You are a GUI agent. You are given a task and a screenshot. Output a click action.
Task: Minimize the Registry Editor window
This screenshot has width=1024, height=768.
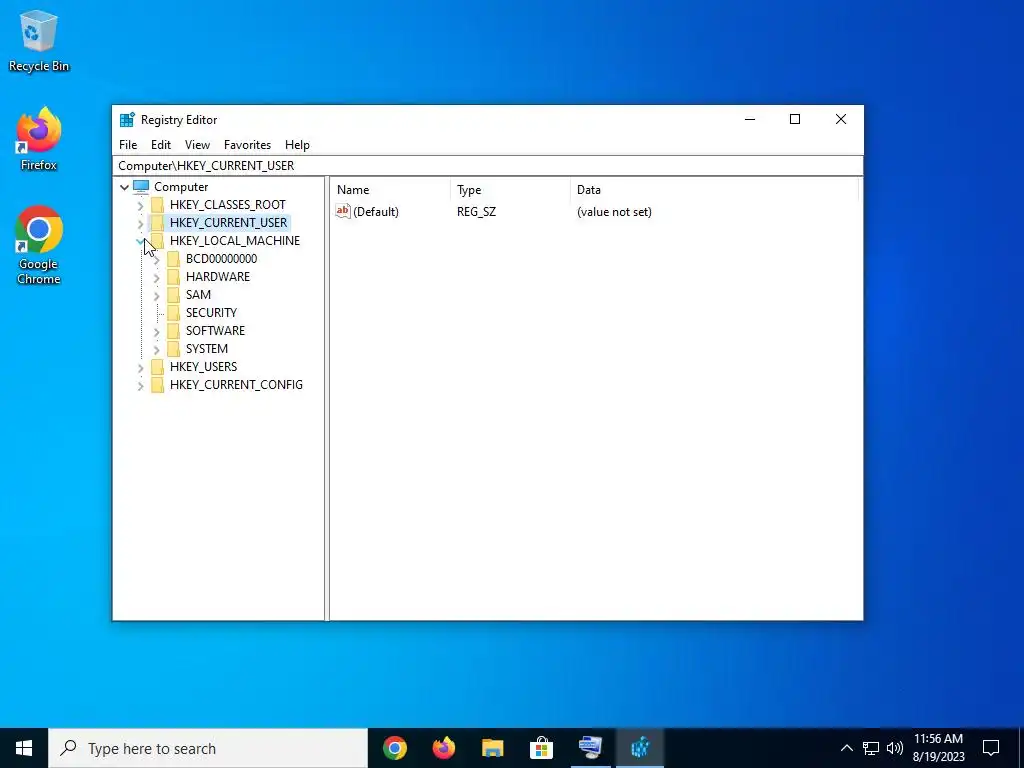tap(750, 120)
